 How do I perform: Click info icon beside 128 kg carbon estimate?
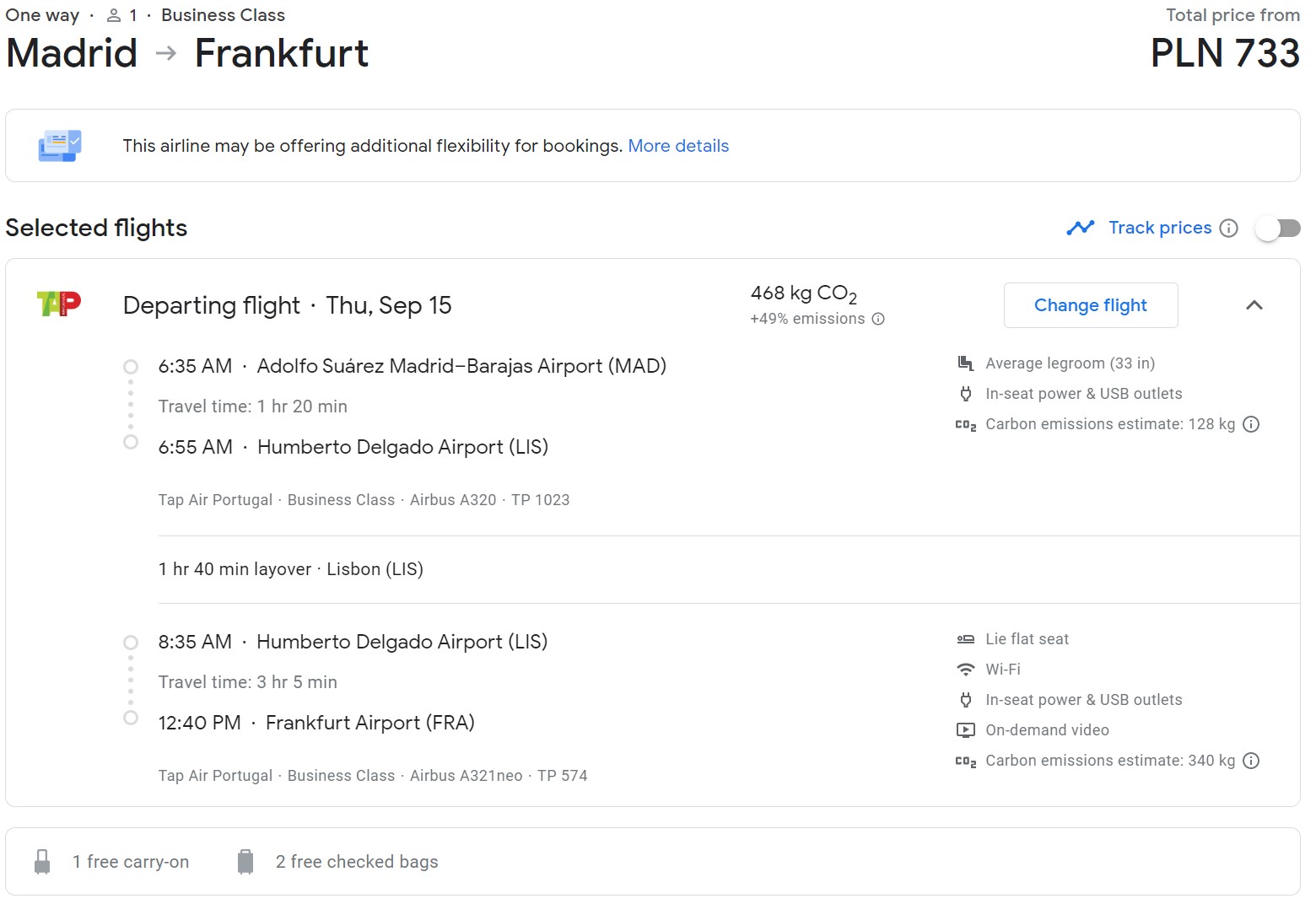point(1252,424)
